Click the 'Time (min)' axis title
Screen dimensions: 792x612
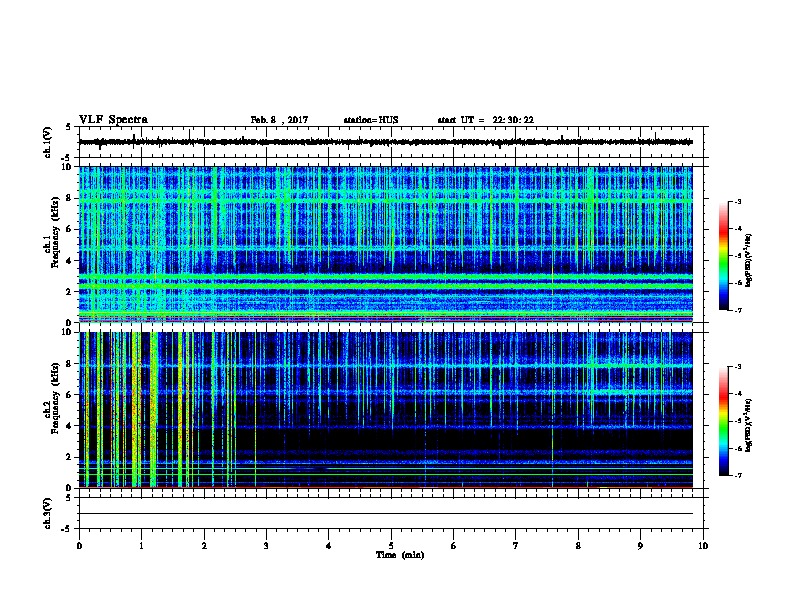pyautogui.click(x=400, y=555)
